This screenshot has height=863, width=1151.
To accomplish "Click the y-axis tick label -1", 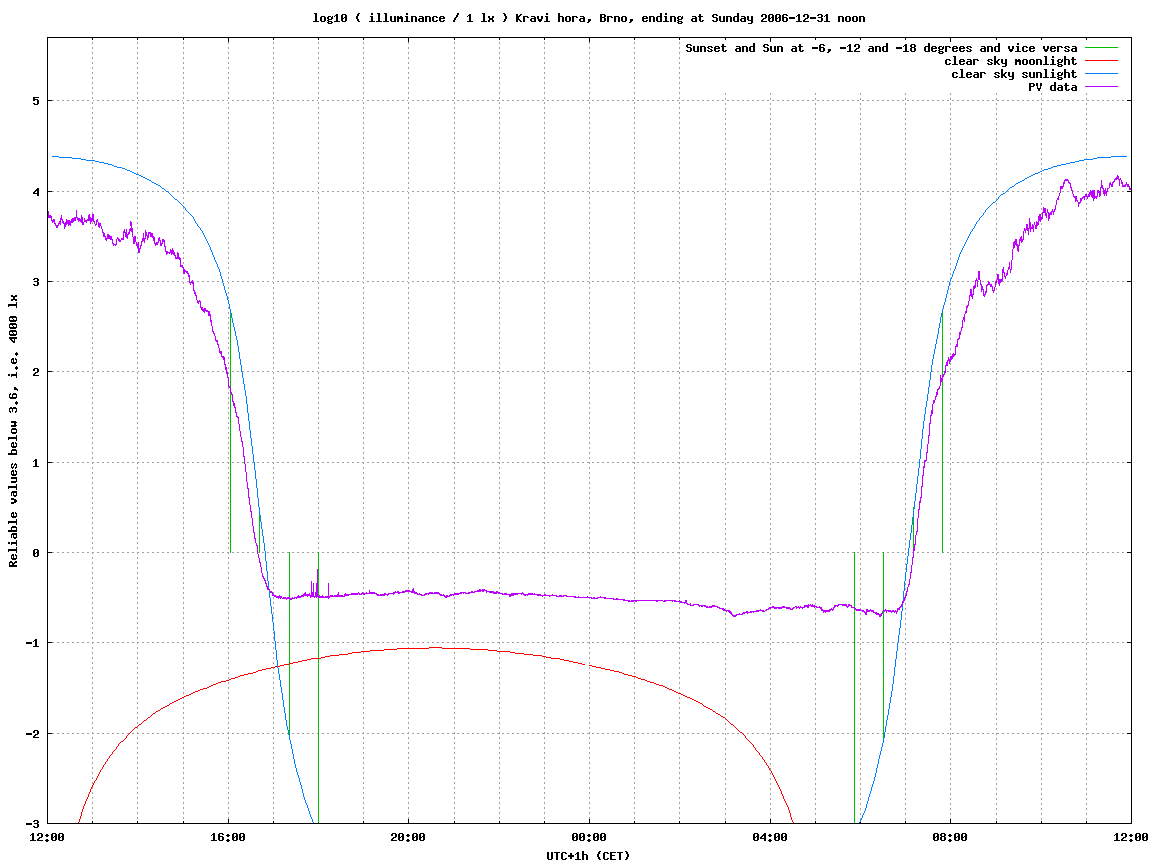I will 32,643.
